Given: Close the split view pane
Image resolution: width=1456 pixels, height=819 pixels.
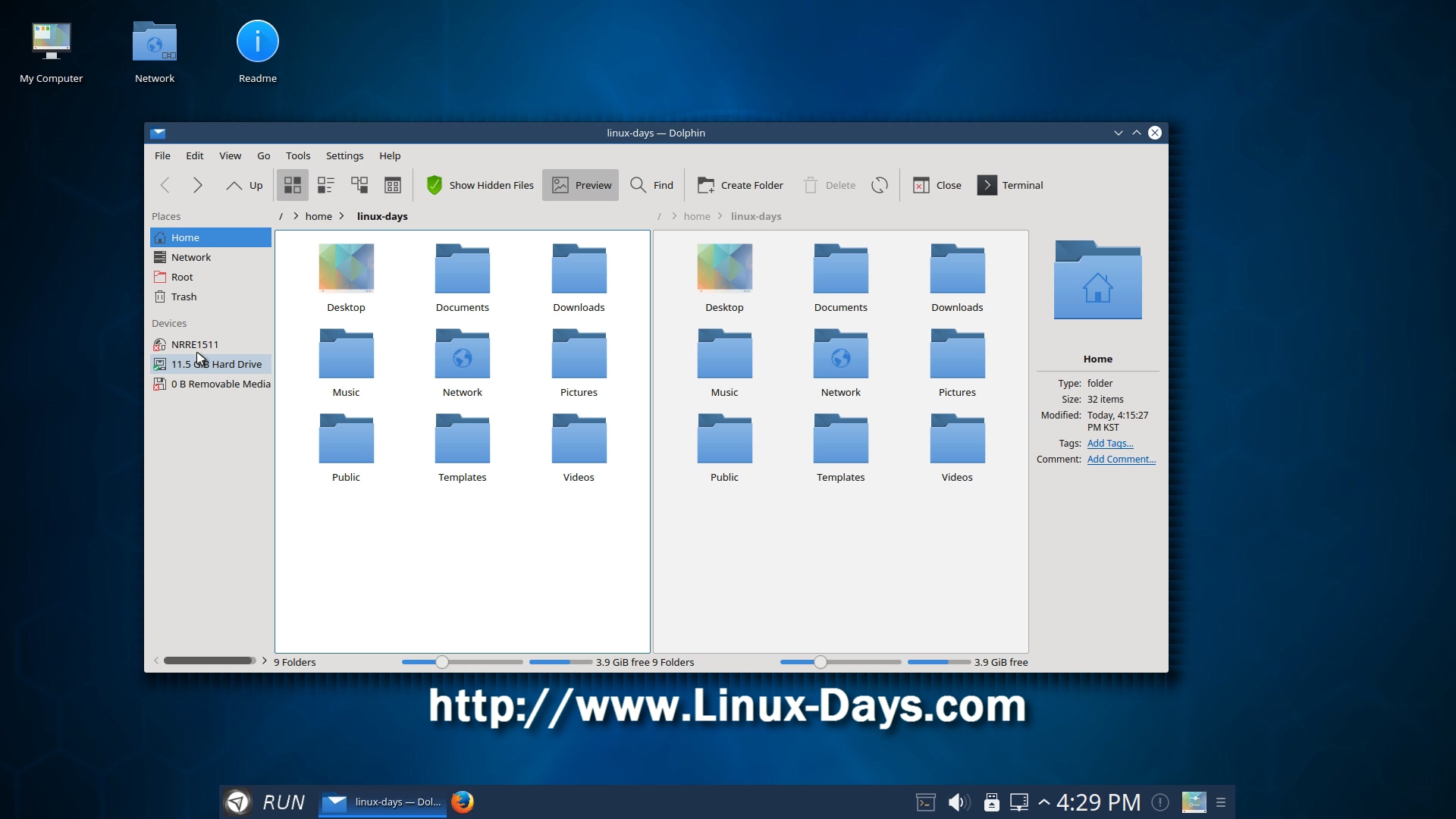Looking at the screenshot, I should click(x=937, y=185).
